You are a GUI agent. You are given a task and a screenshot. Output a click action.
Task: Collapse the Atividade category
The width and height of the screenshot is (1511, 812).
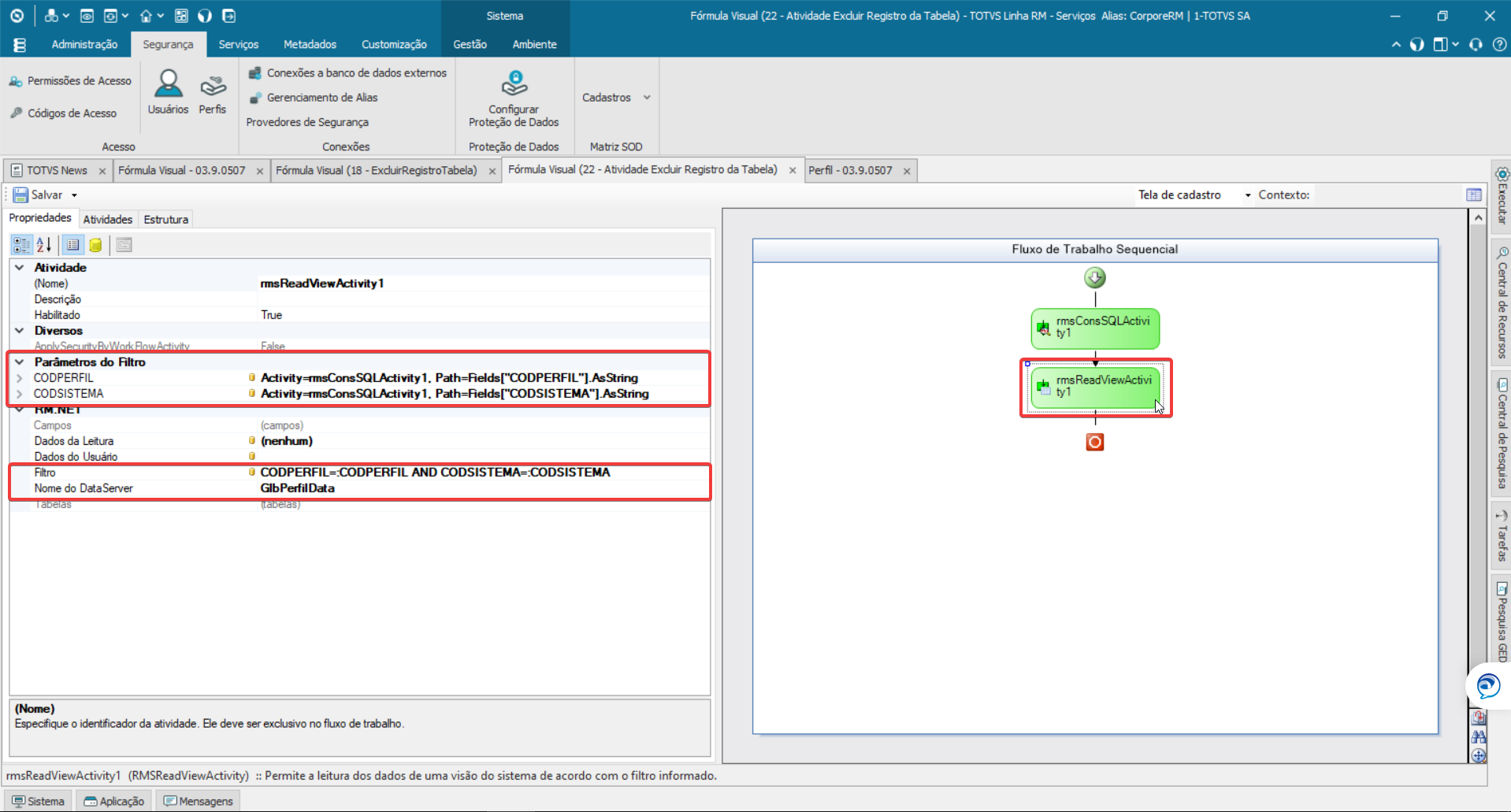20,268
